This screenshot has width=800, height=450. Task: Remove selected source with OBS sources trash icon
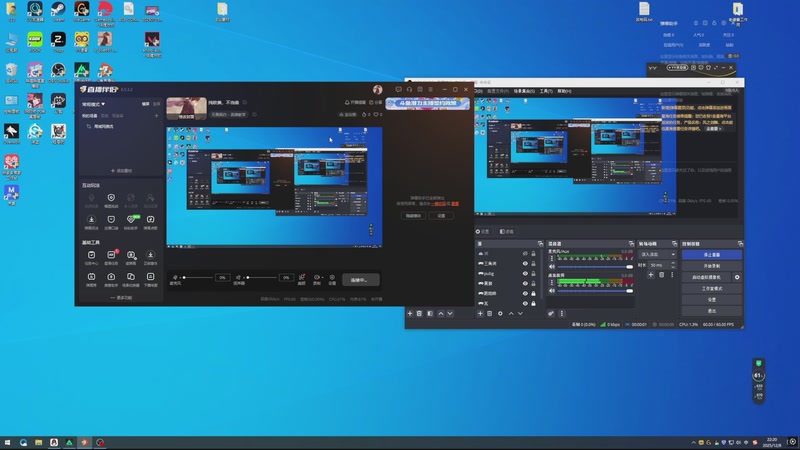click(490, 314)
